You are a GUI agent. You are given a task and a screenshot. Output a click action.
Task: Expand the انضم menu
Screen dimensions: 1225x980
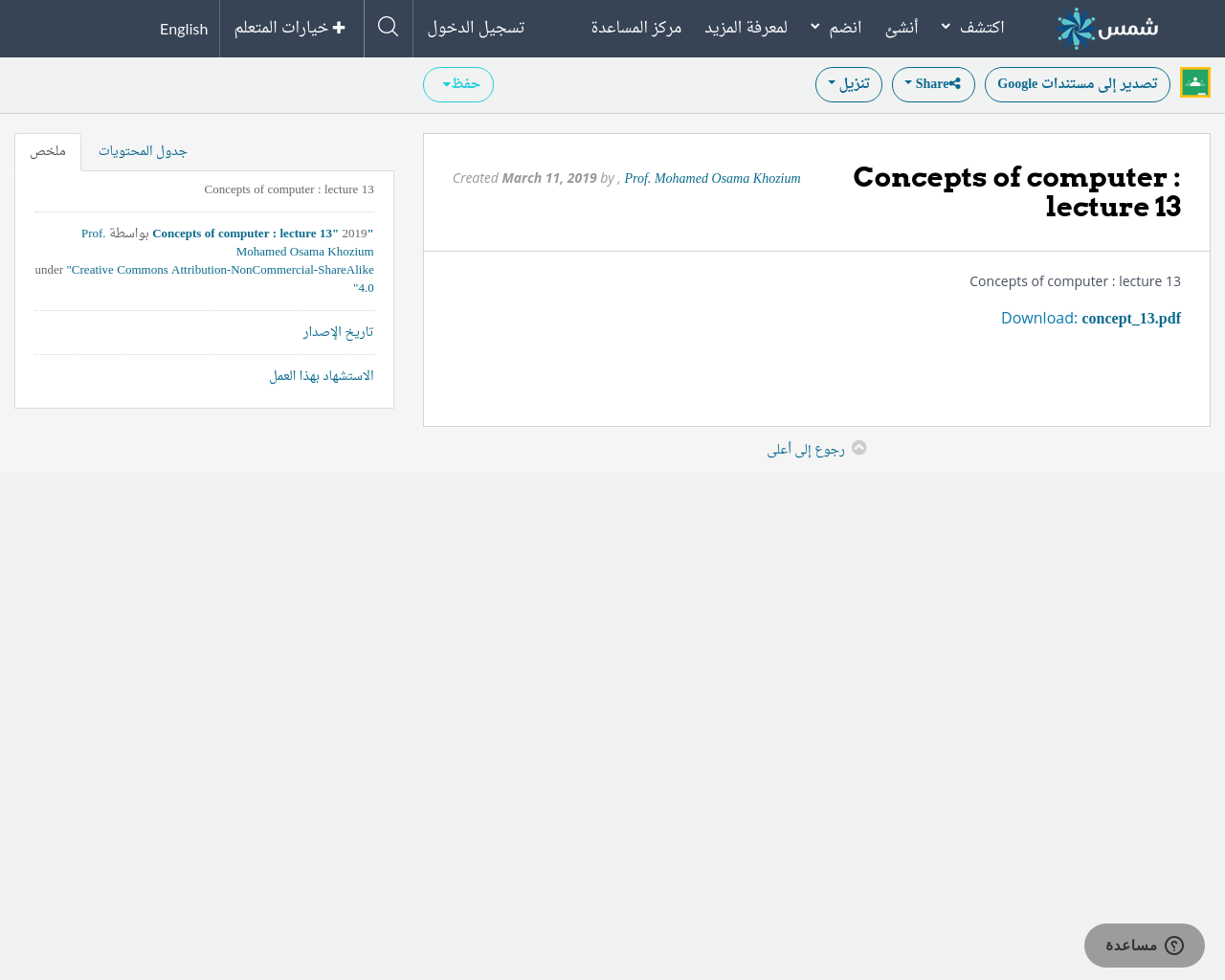click(x=835, y=28)
